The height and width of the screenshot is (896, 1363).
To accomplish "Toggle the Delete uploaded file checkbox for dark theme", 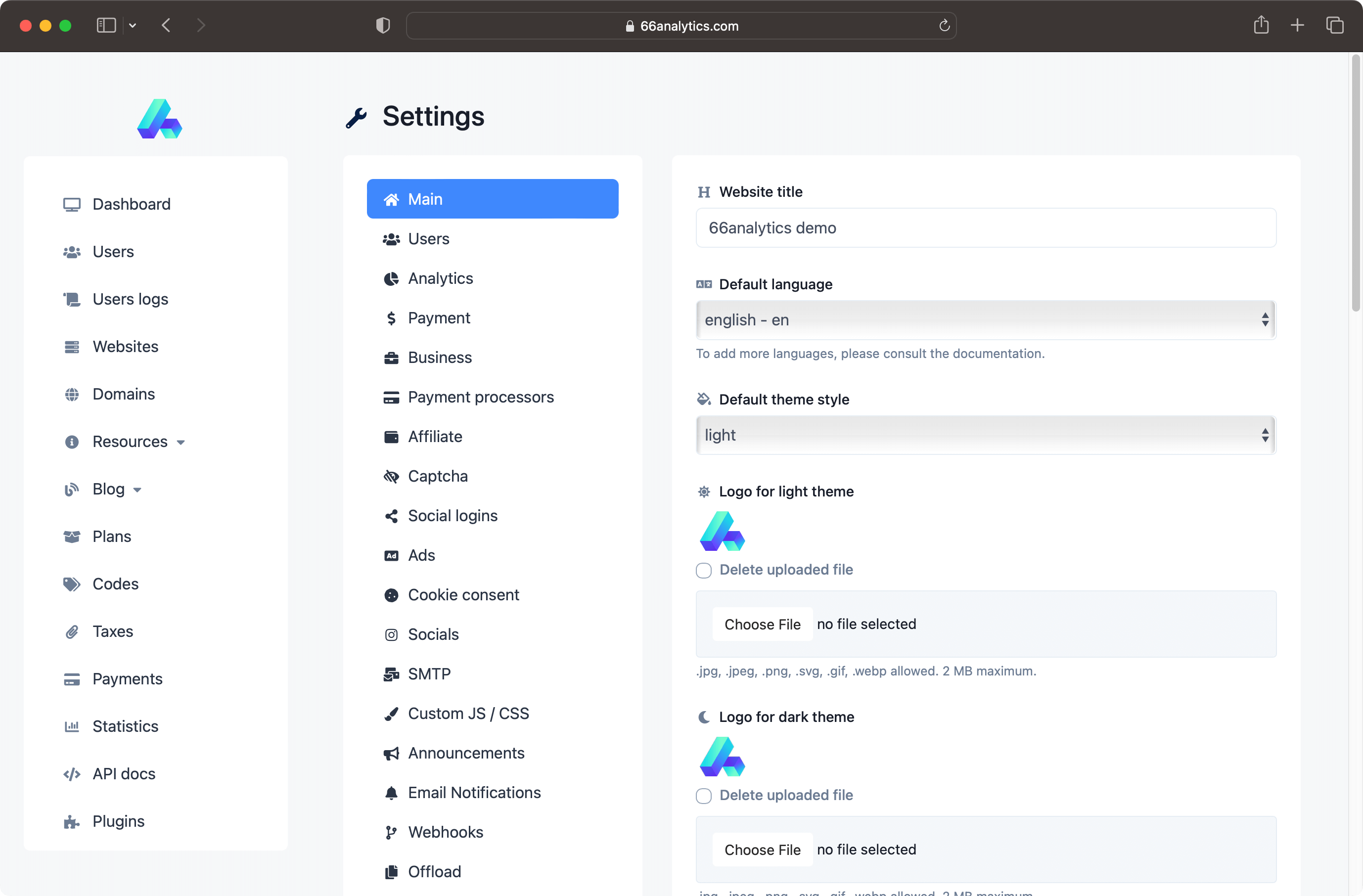I will pos(704,795).
